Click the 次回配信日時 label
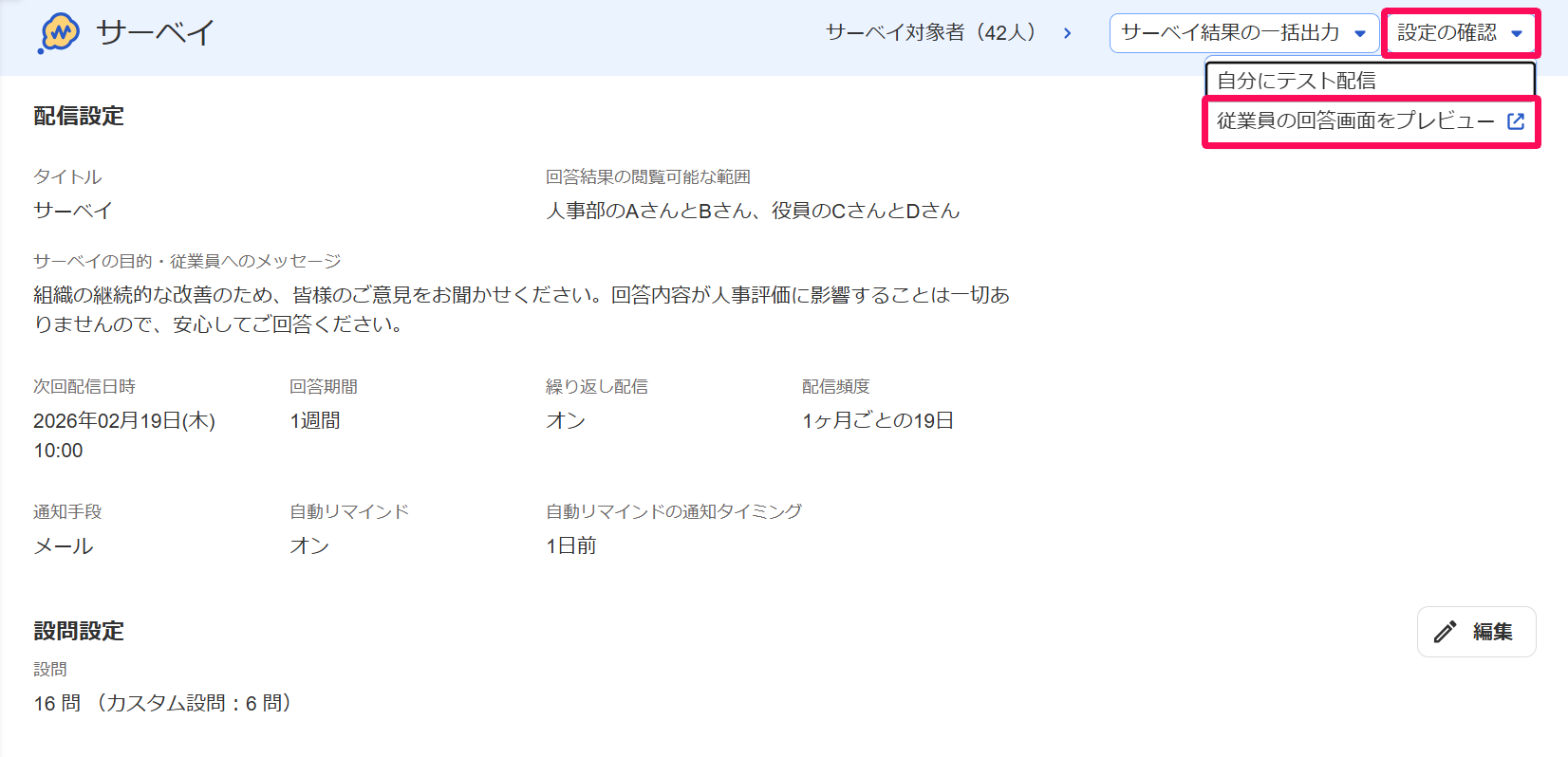Image resolution: width=1568 pixels, height=757 pixels. coord(84,387)
